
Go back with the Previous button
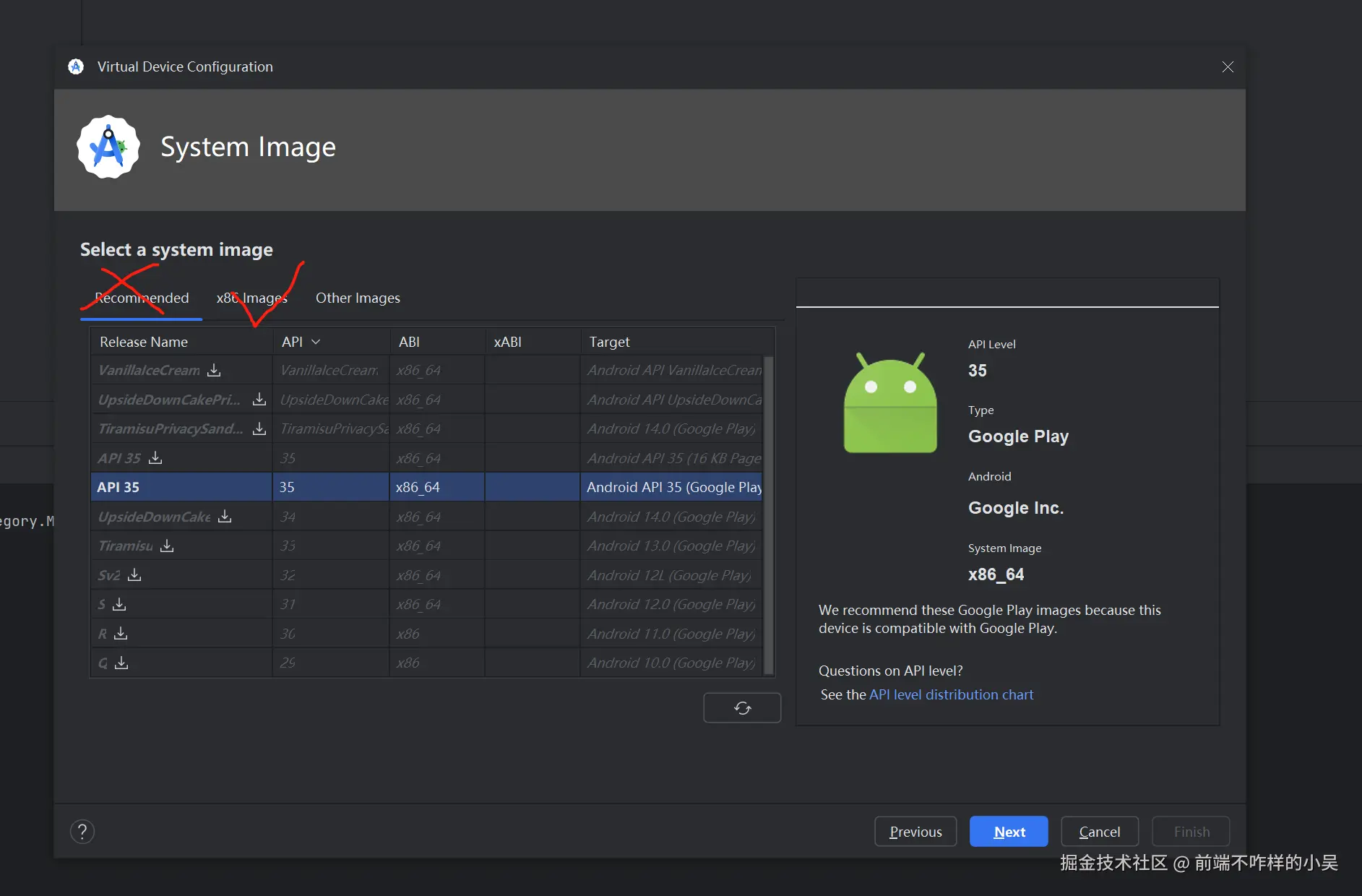[915, 832]
